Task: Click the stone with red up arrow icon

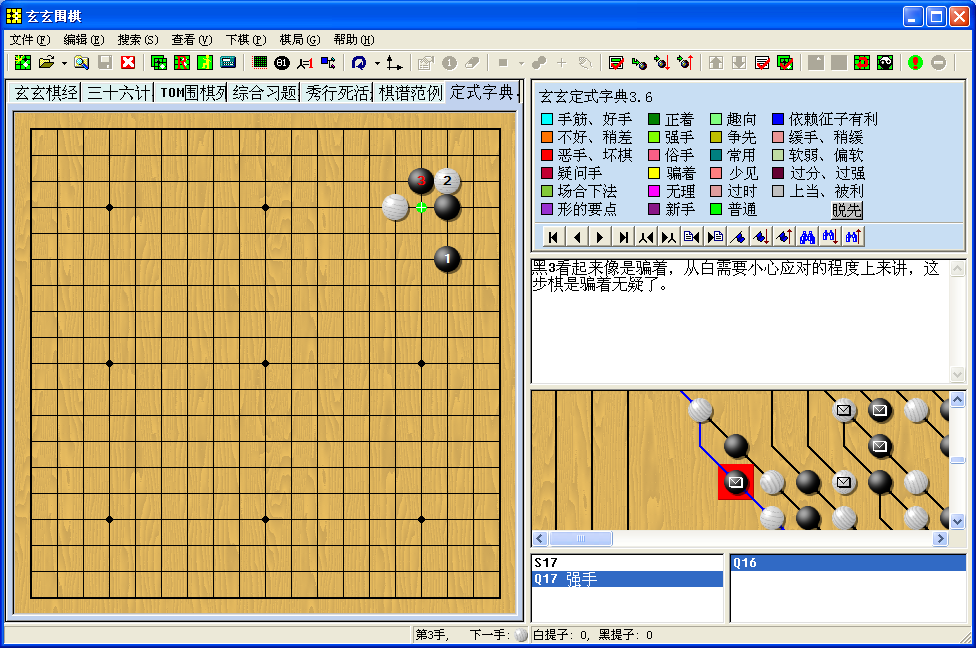Action: [x=685, y=62]
